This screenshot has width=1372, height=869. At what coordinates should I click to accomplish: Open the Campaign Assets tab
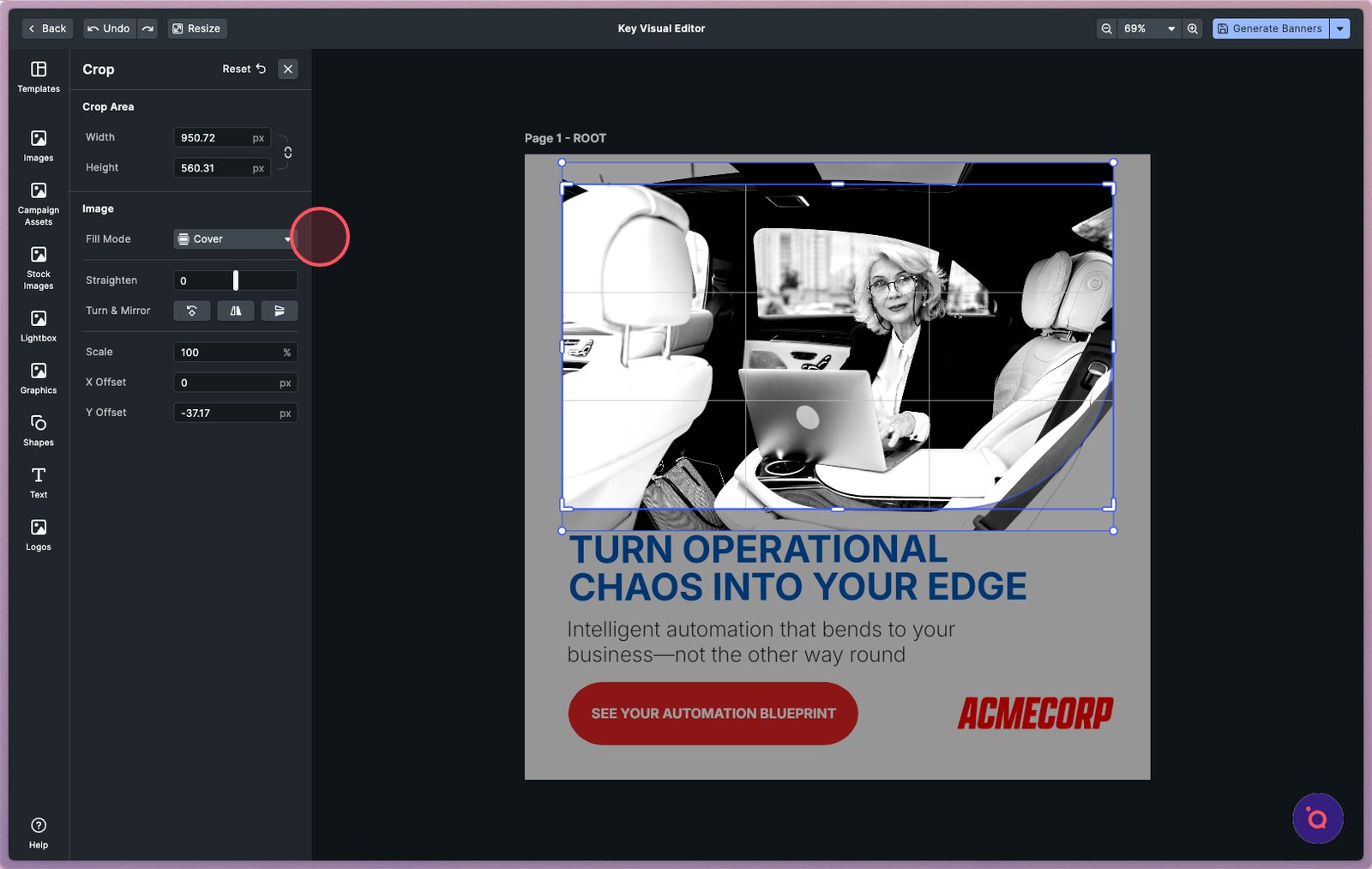click(39, 202)
